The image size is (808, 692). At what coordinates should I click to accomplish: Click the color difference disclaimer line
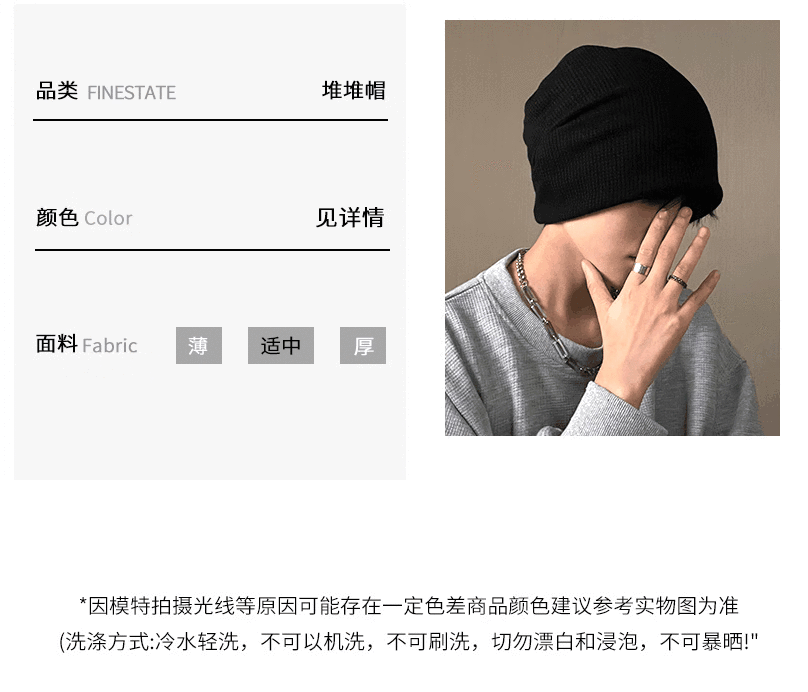(x=409, y=606)
